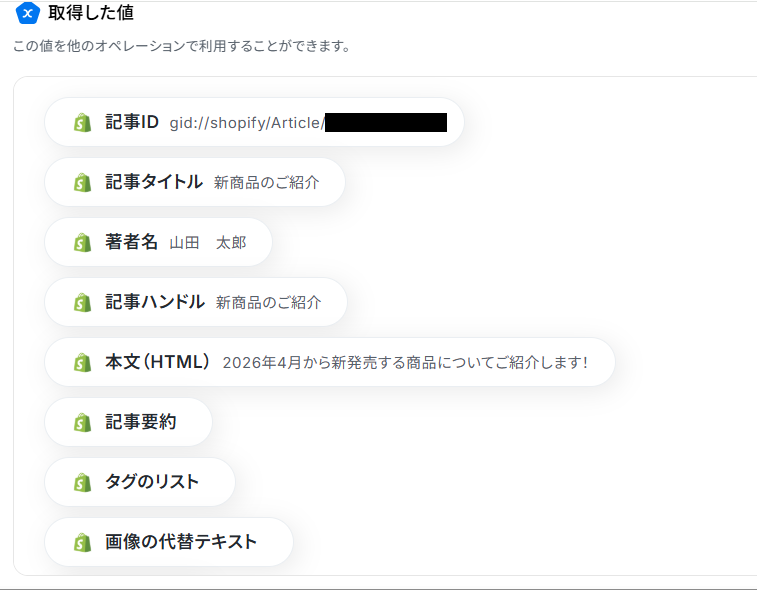Click the blue 取得した値 header icon
Image resolution: width=757 pixels, height=590 pixels.
28,14
